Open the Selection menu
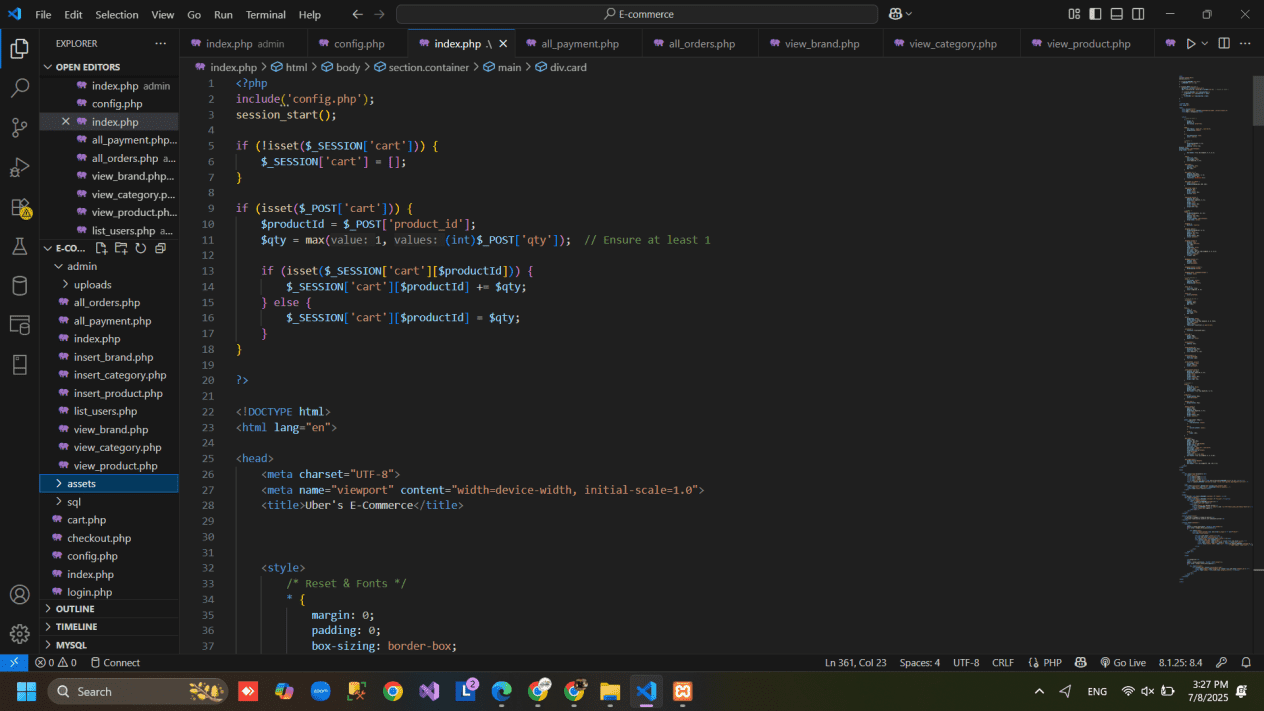Viewport: 1264px width, 711px height. tap(117, 15)
